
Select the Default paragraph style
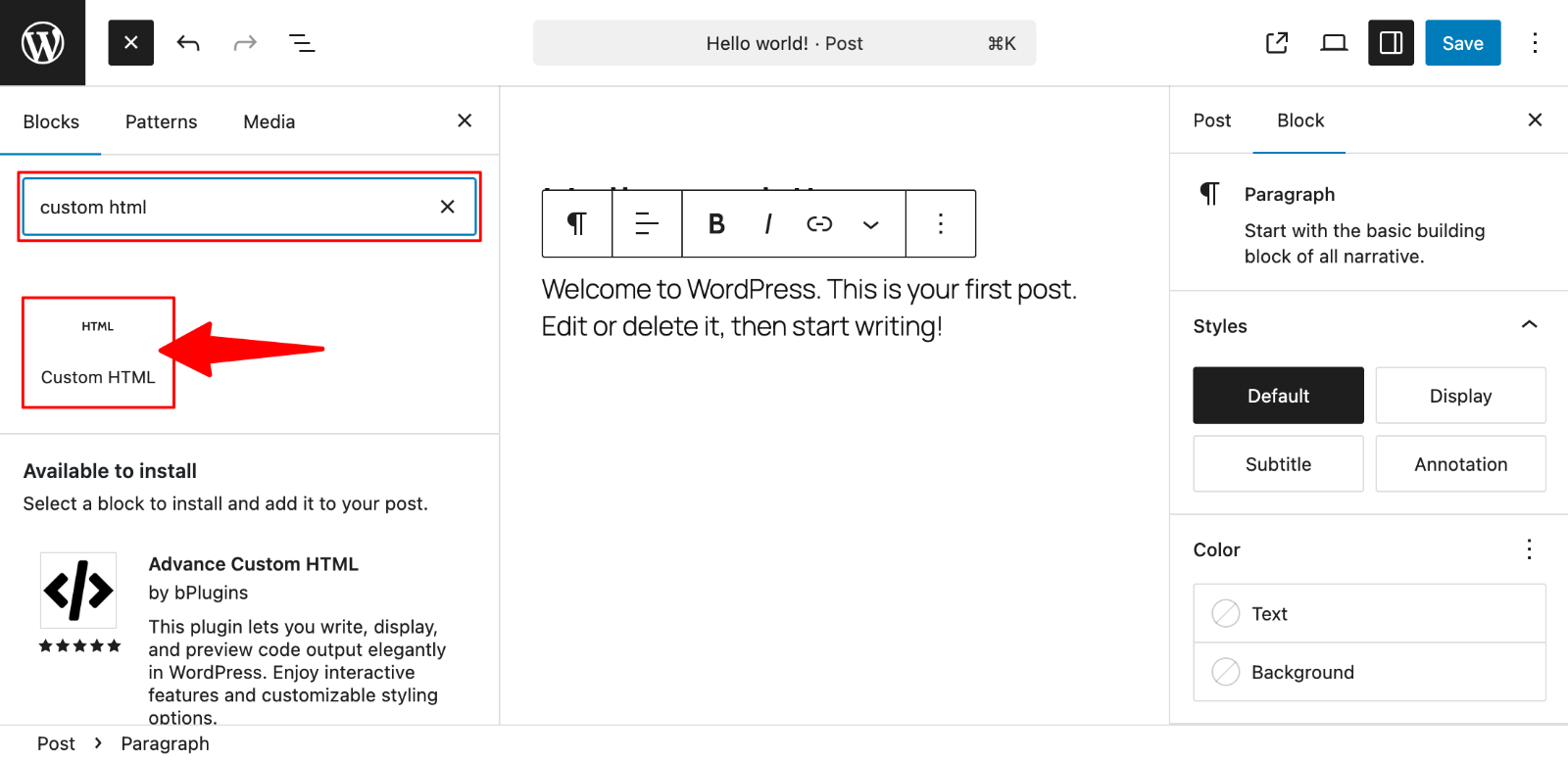coord(1278,396)
